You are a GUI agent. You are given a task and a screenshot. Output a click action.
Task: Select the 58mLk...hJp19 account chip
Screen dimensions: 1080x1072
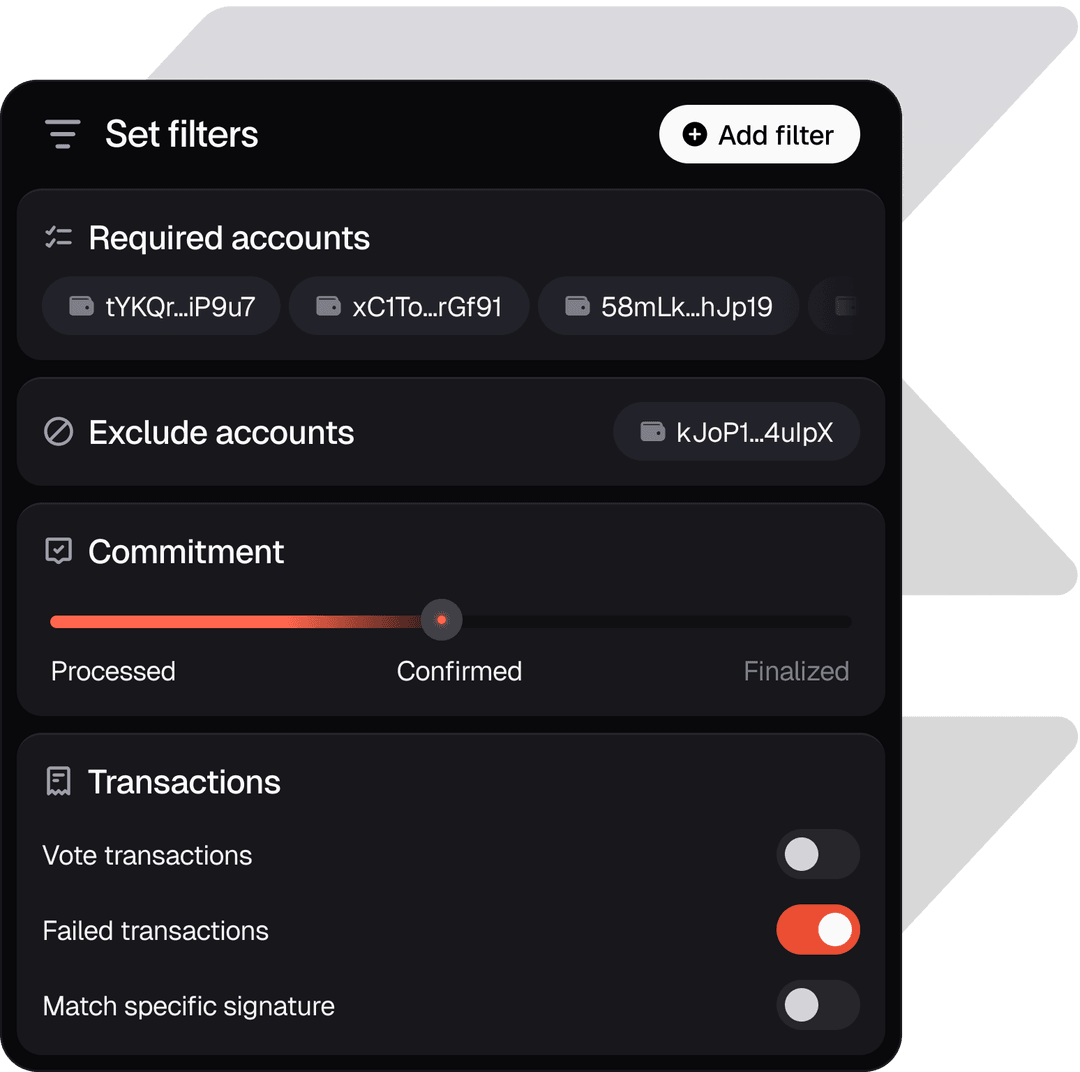pyautogui.click(x=668, y=306)
